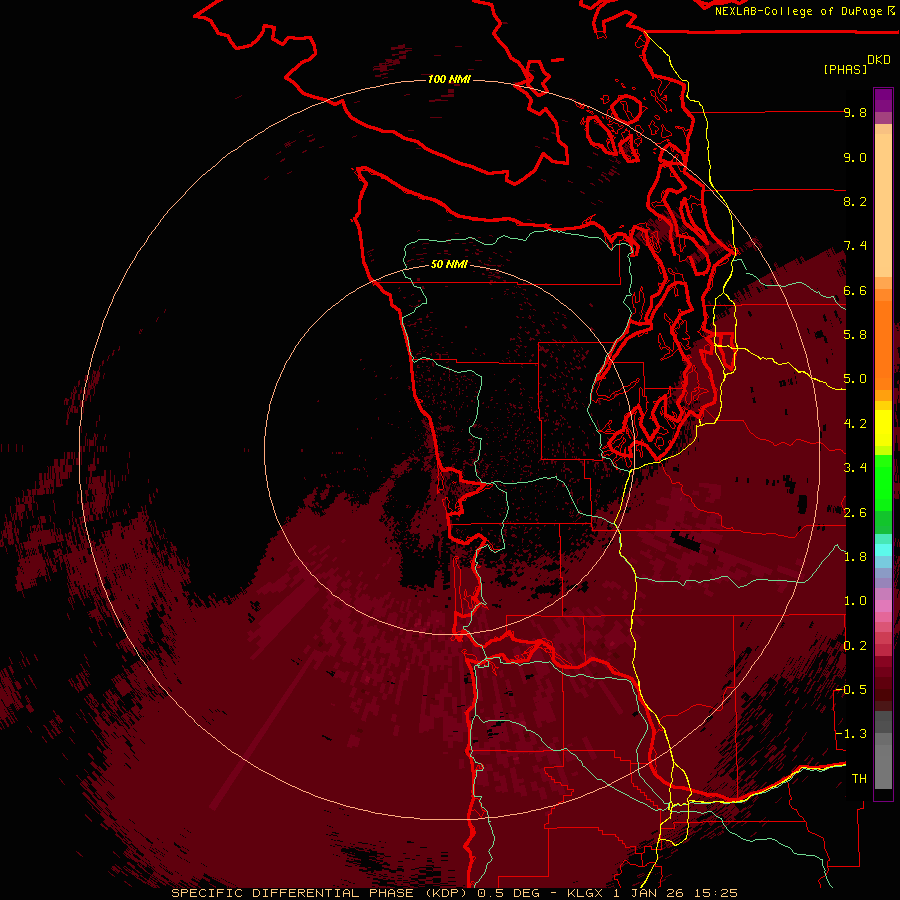
Task: Pick the pink segment of color bar
Action: 883,606
